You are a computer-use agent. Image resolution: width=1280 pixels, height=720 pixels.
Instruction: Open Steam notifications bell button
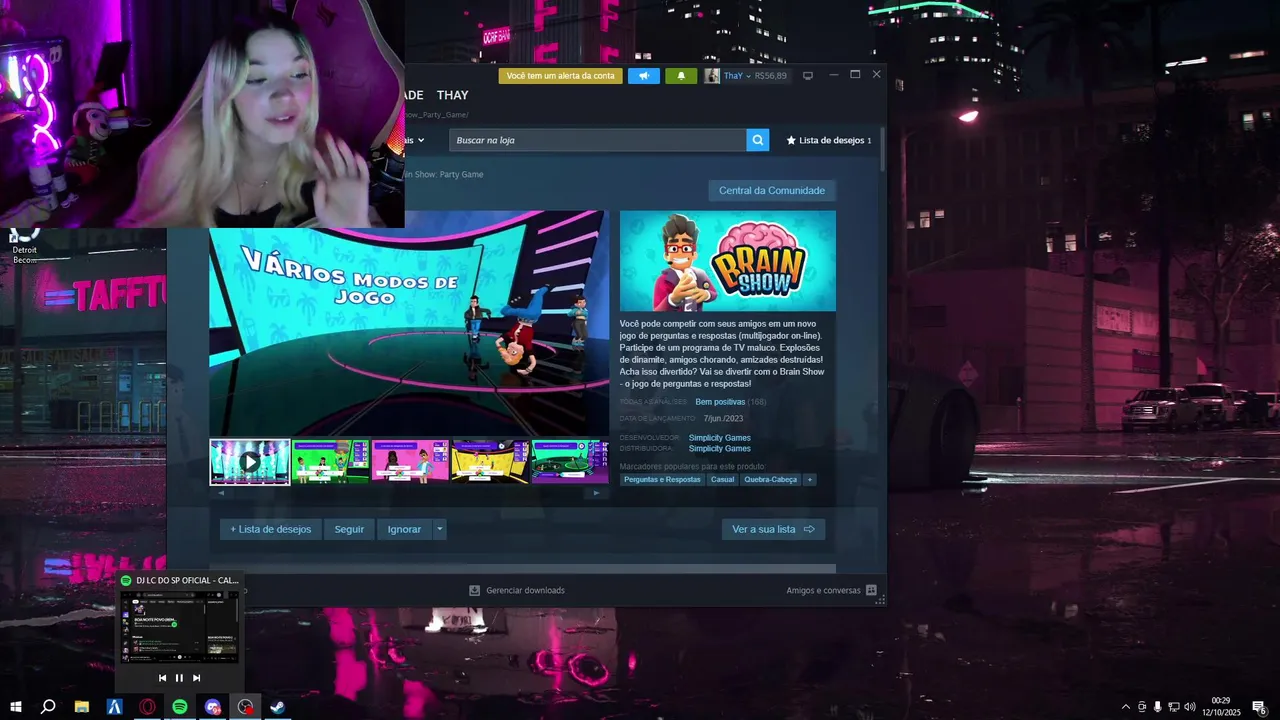[681, 76]
